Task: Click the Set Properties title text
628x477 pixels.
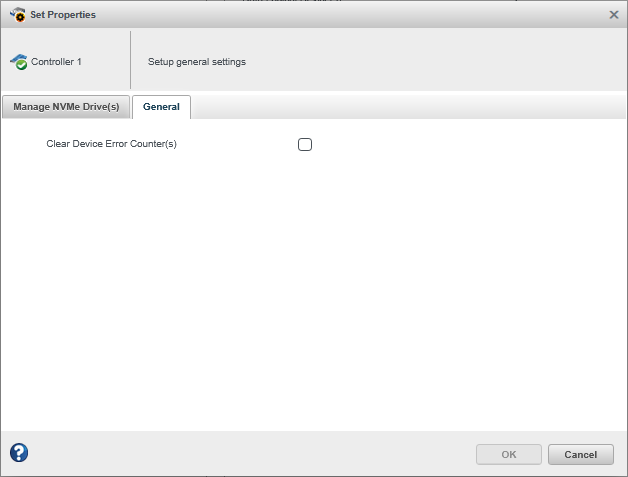Action: click(63, 15)
